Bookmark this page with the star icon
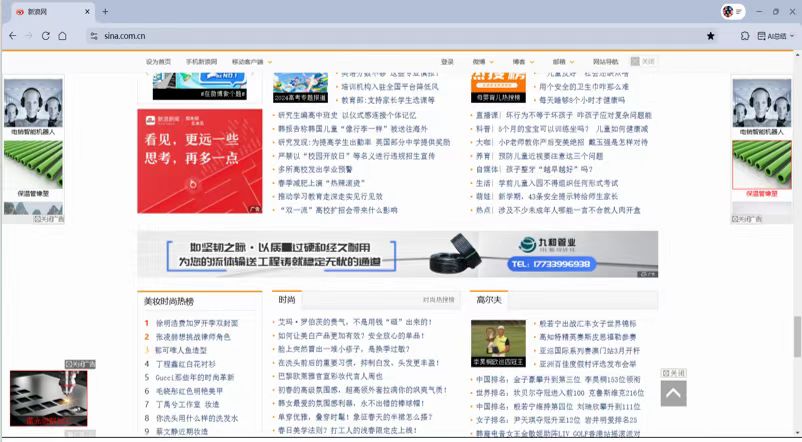802x442 pixels. [x=710, y=36]
